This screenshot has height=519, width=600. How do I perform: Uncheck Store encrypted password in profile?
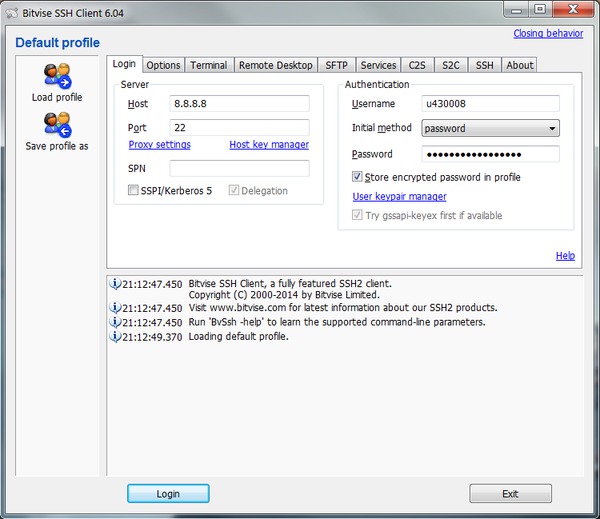pyautogui.click(x=357, y=176)
